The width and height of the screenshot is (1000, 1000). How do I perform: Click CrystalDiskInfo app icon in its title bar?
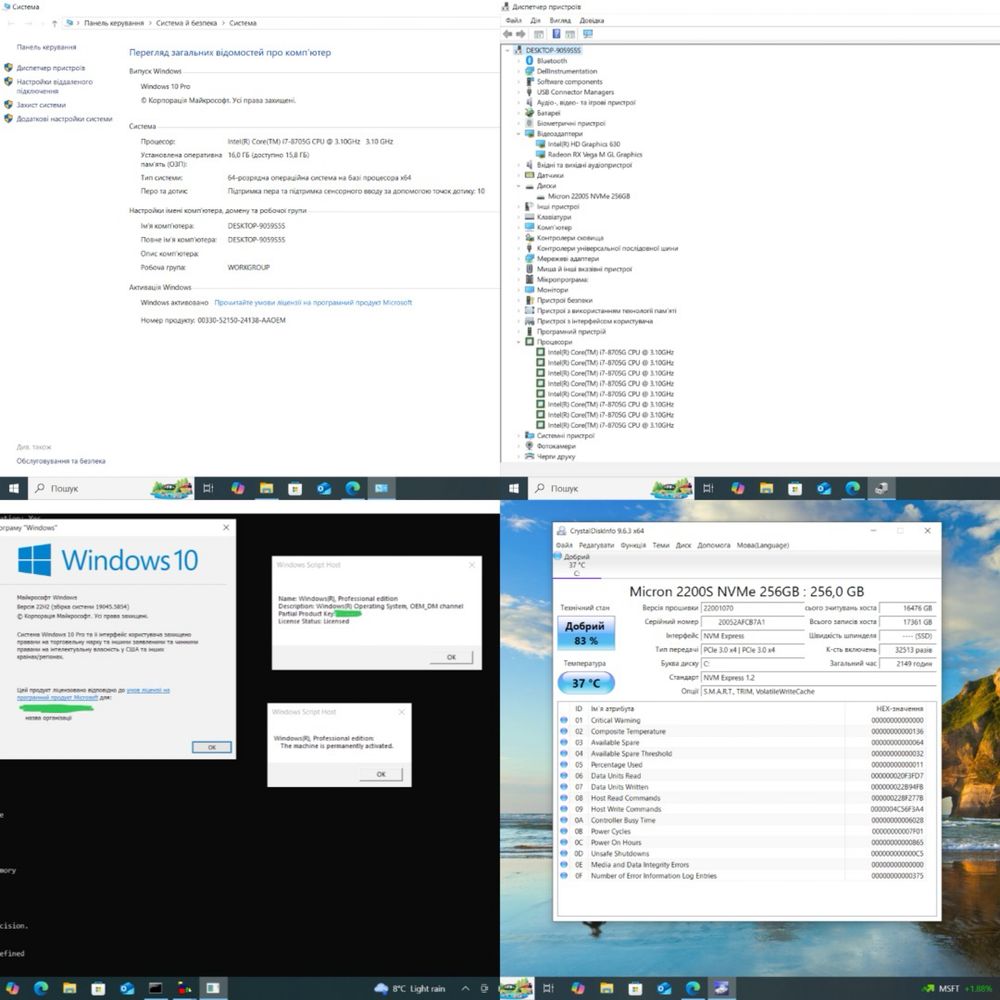[561, 531]
